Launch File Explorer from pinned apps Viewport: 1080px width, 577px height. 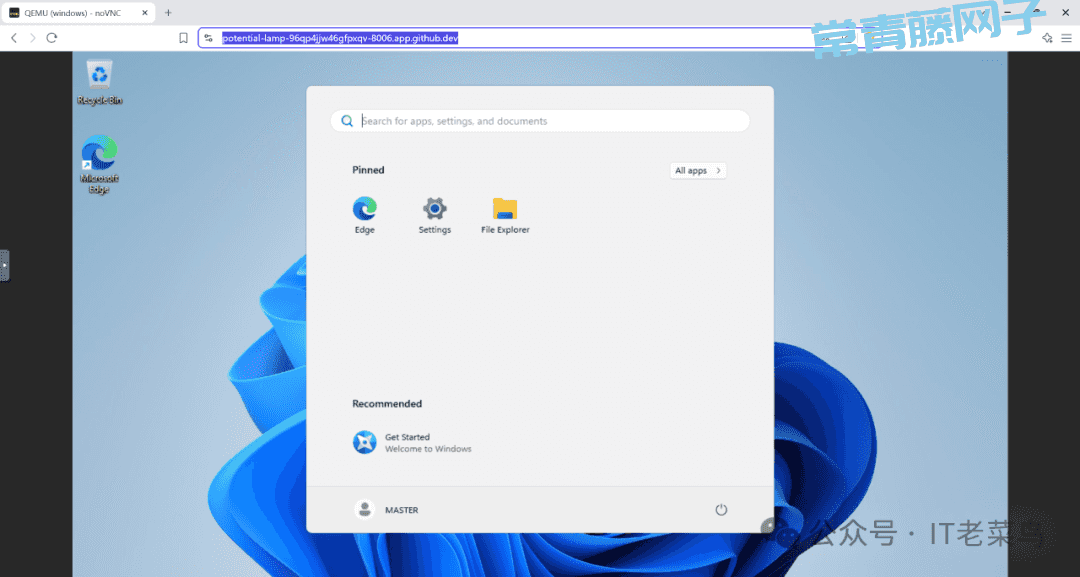click(505, 215)
